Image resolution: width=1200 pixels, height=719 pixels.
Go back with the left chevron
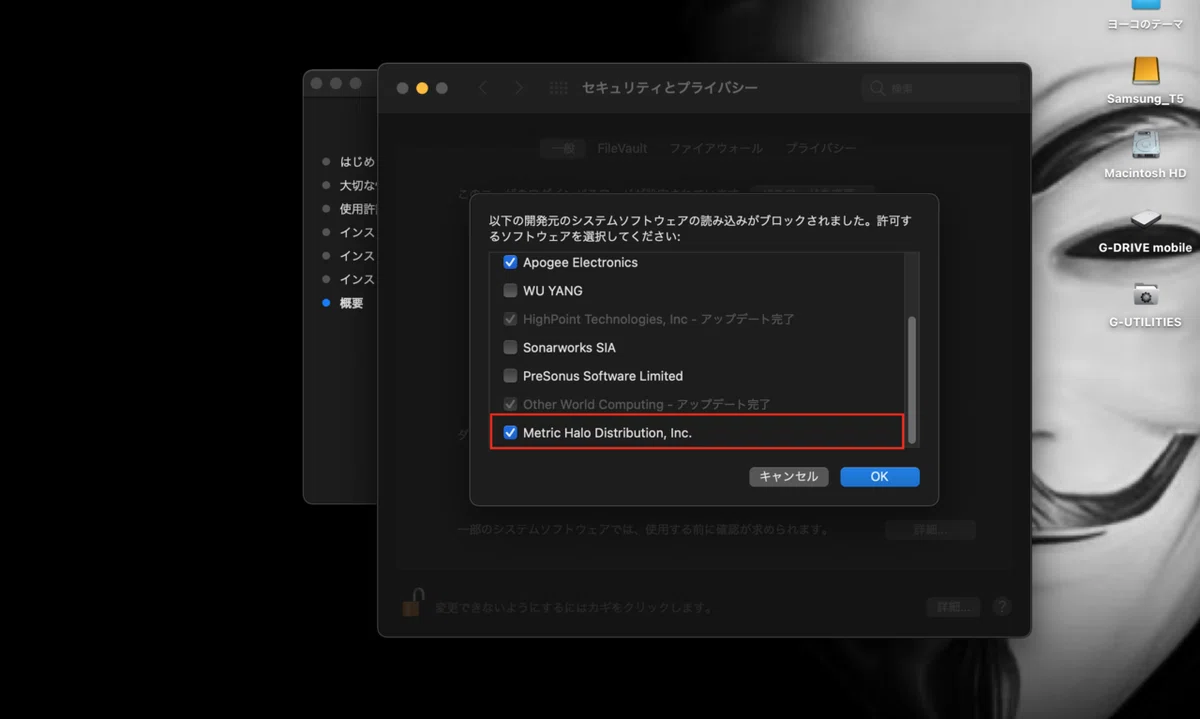tap(483, 88)
